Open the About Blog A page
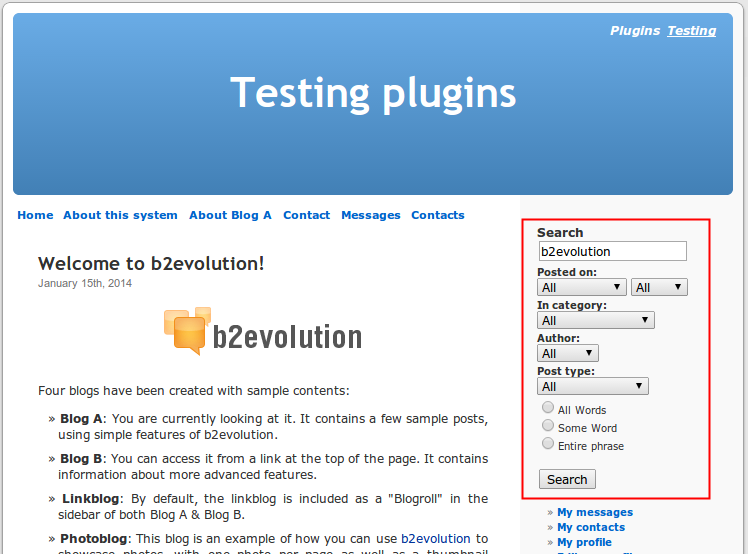Viewport: 748px width, 554px height. coord(230,215)
